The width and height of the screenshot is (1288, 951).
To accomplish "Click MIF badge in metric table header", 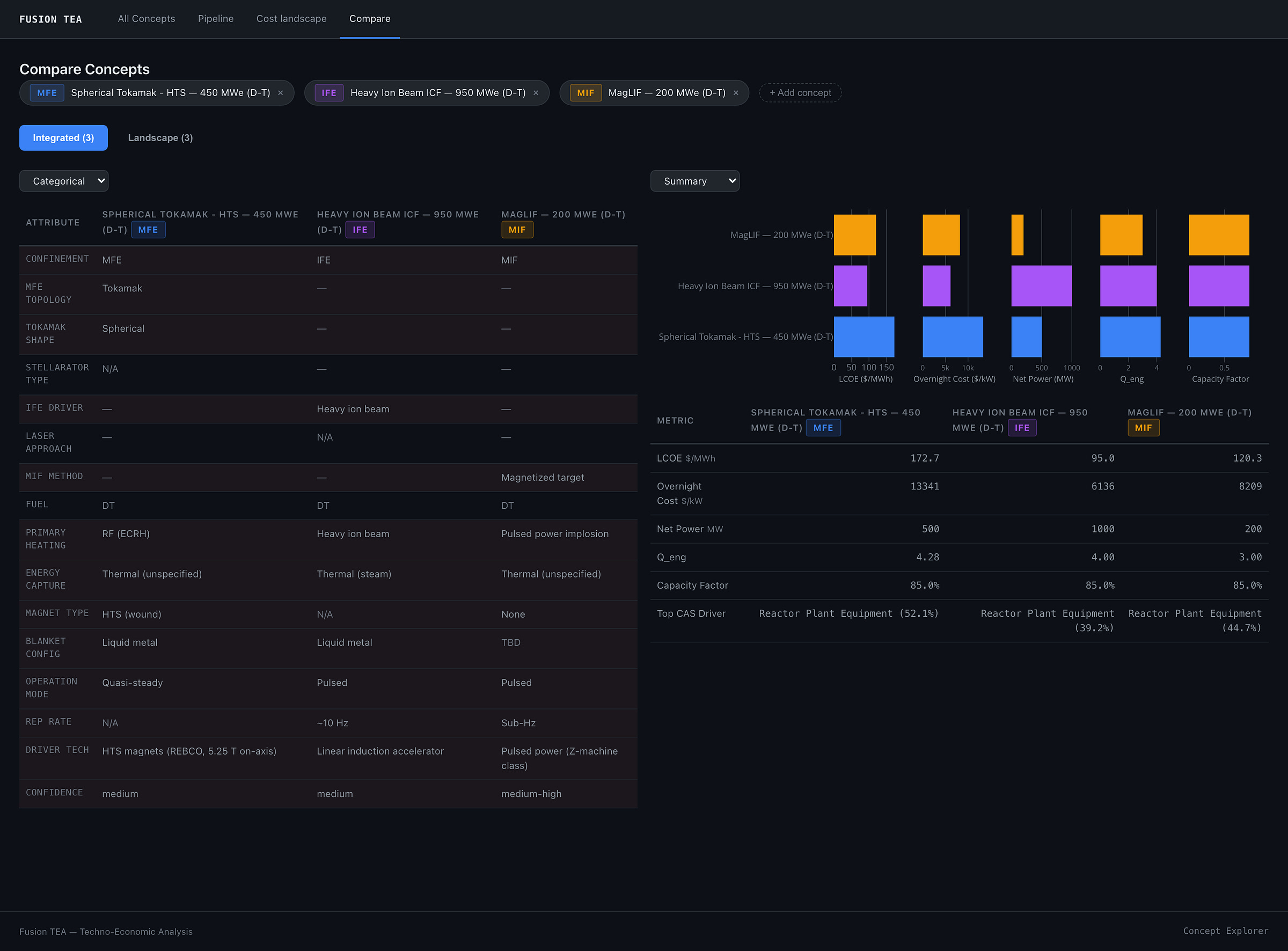I will click(1143, 428).
